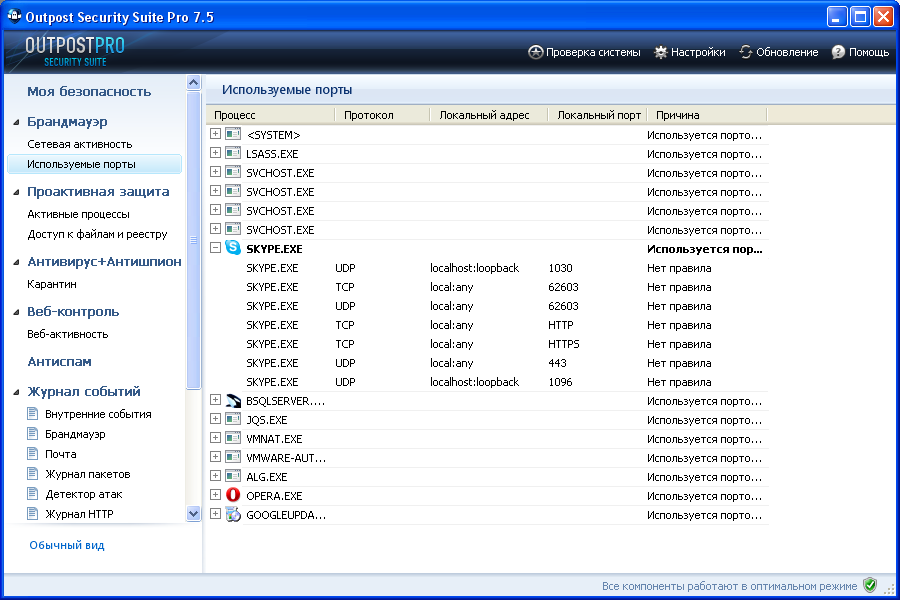Sort by Процесс column header
Screen dimensions: 900x600
click(270, 115)
